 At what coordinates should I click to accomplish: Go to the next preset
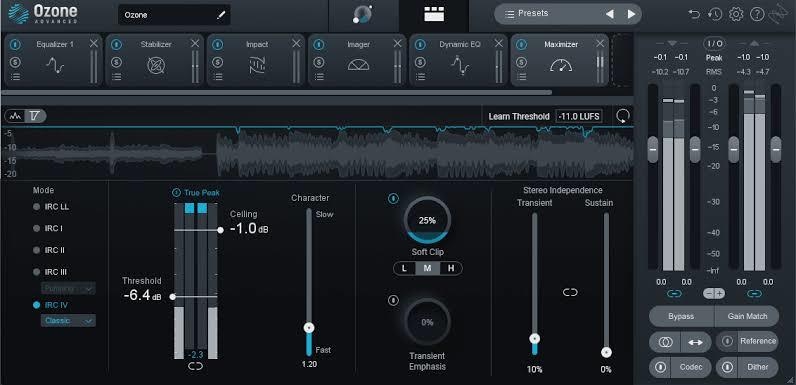631,14
